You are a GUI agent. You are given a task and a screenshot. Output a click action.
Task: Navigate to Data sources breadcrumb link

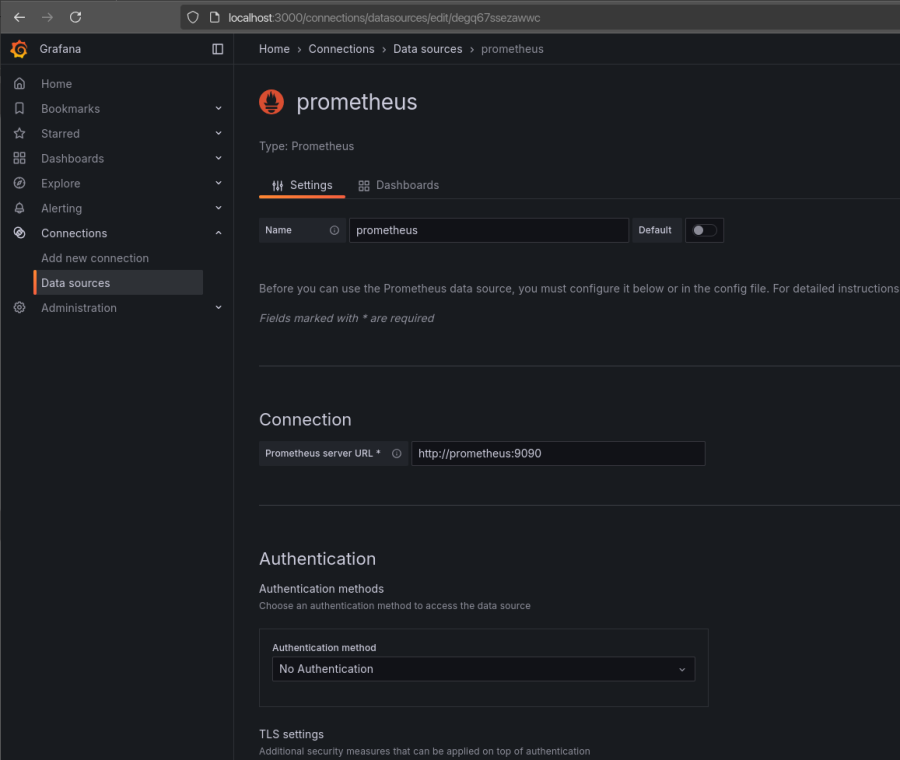point(427,48)
